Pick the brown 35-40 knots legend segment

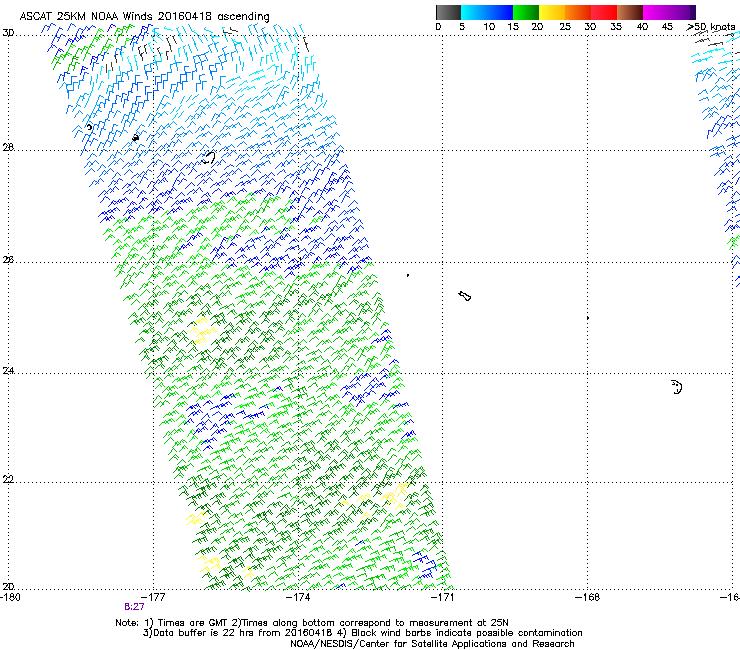[x=630, y=12]
